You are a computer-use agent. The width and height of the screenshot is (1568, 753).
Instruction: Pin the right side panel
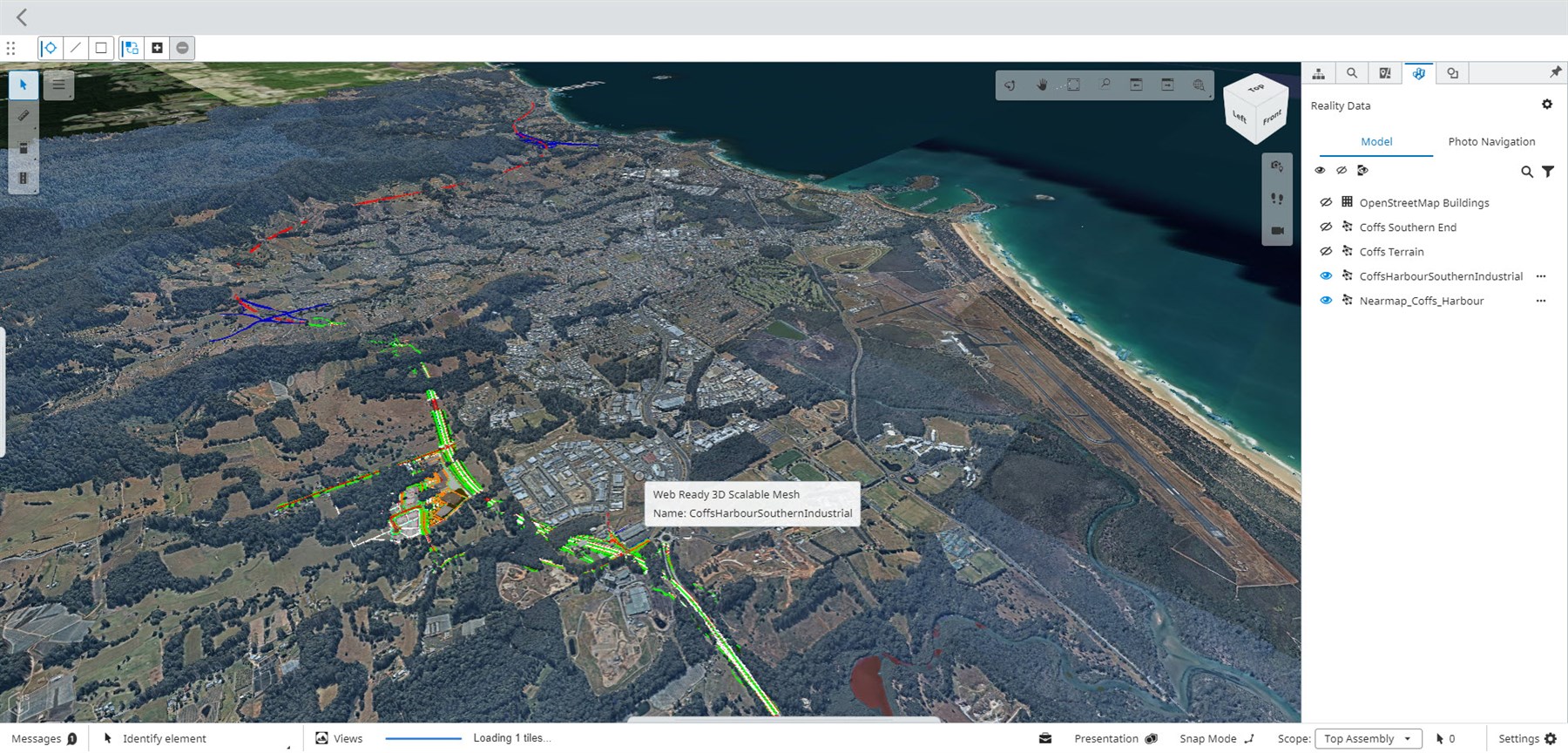click(1555, 72)
